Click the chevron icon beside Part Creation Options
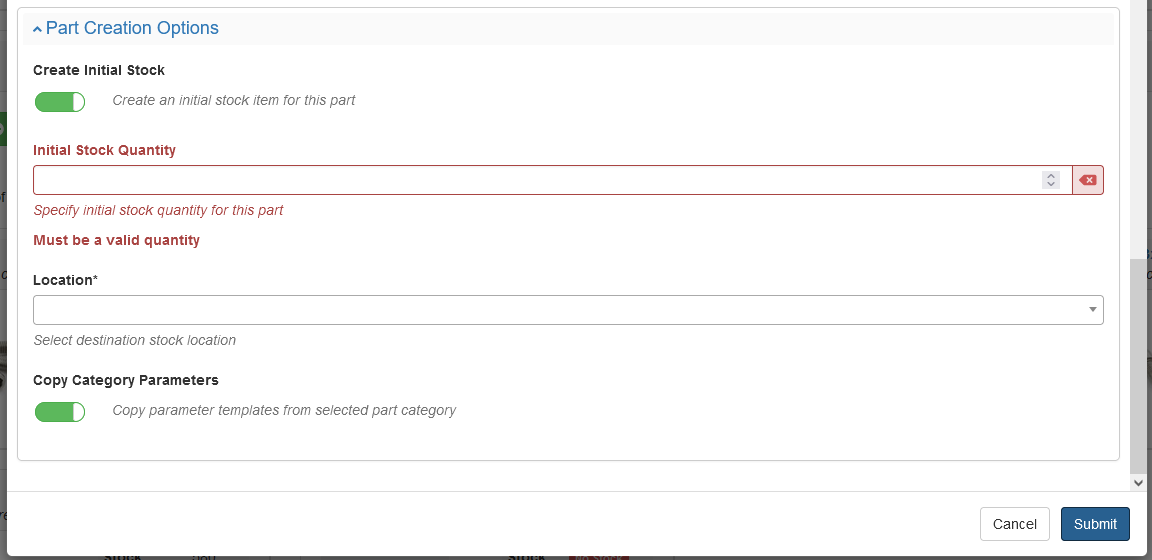Image resolution: width=1152 pixels, height=560 pixels. tap(37, 29)
